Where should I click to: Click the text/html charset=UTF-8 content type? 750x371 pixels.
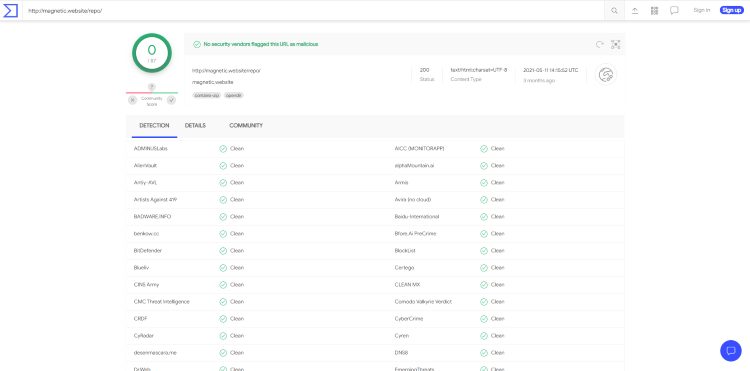478,70
